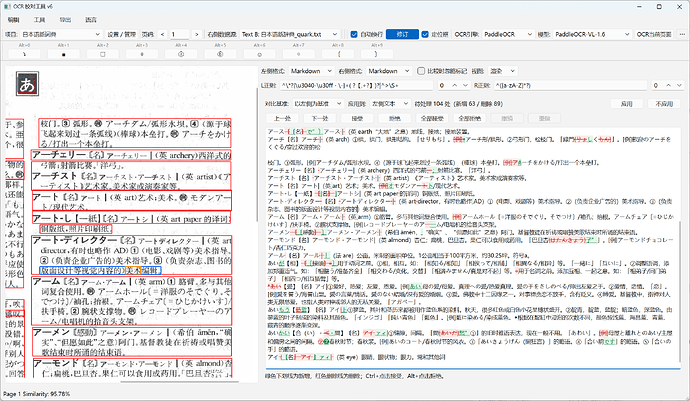Click the 不应用 don't apply button
Viewport: 690px width, 401px height.
[x=664, y=104]
